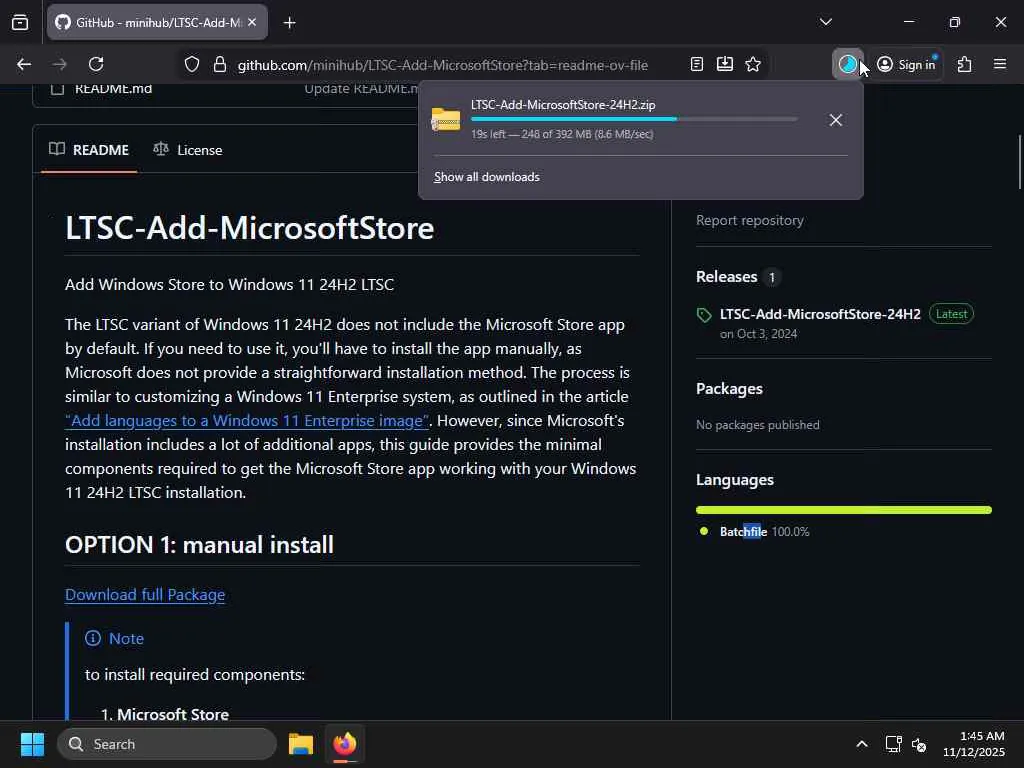Click Report repository link

click(750, 221)
